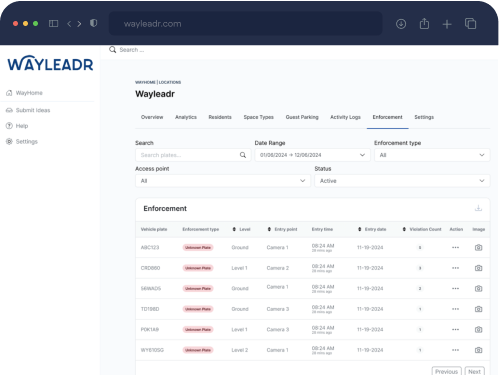Switch to the Analytics tab
This screenshot has height=375, width=499.
(186, 117)
